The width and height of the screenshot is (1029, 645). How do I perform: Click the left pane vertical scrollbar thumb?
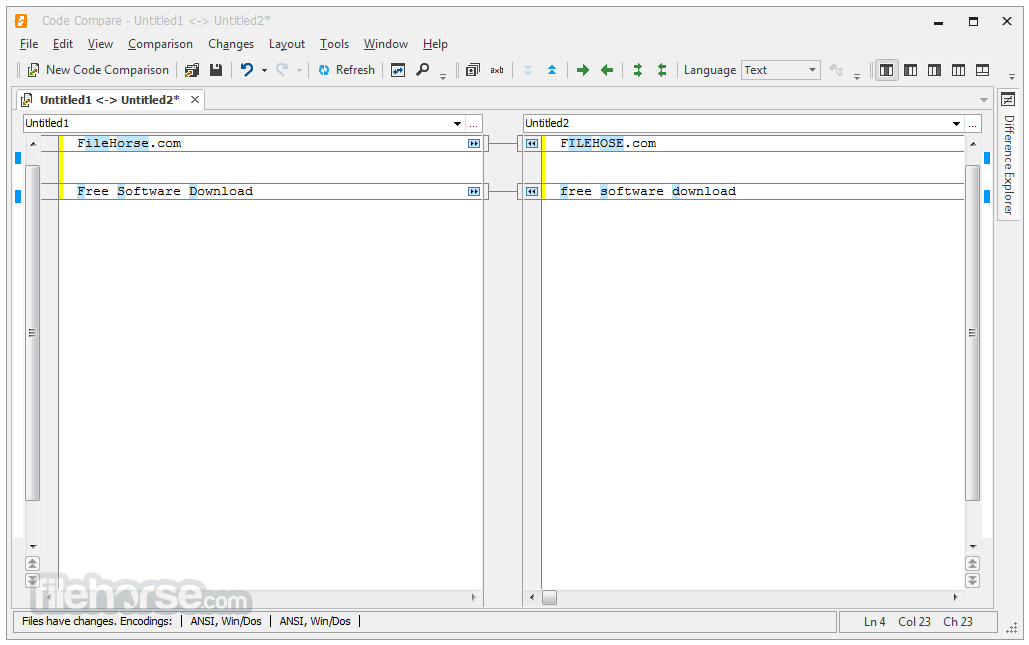[x=32, y=333]
